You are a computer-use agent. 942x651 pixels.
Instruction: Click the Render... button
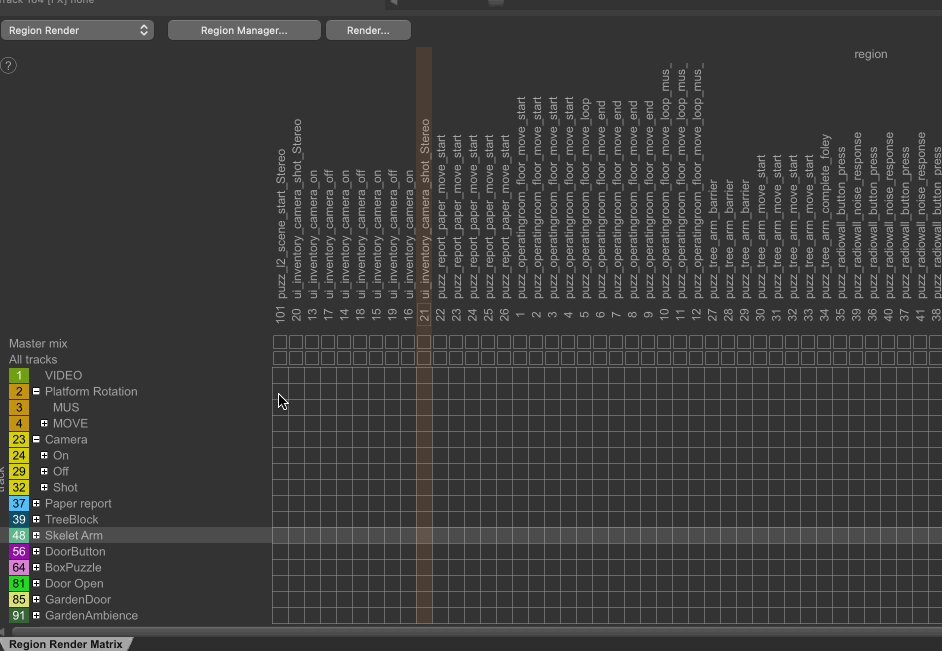pos(368,30)
